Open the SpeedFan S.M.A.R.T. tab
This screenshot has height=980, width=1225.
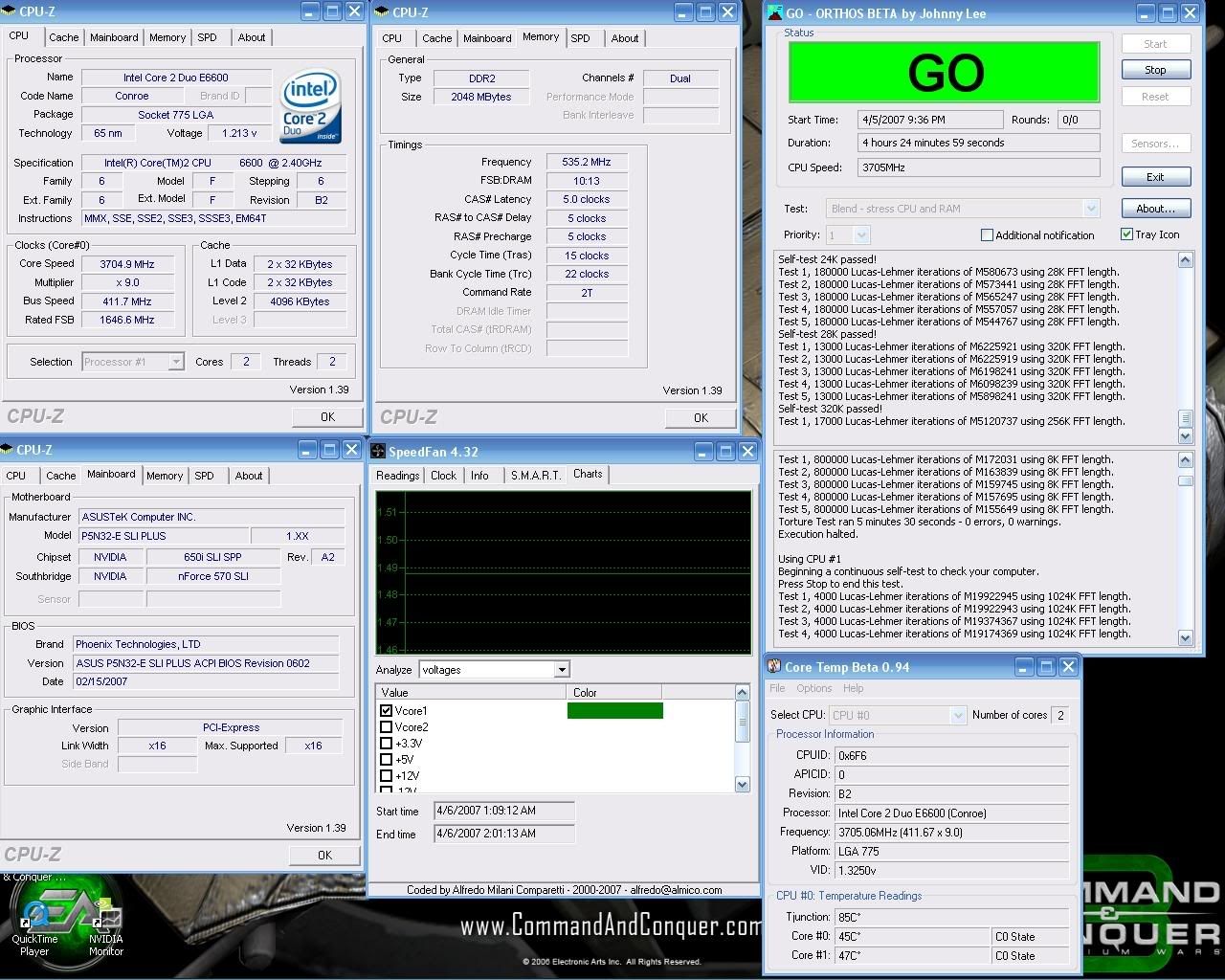pos(536,475)
